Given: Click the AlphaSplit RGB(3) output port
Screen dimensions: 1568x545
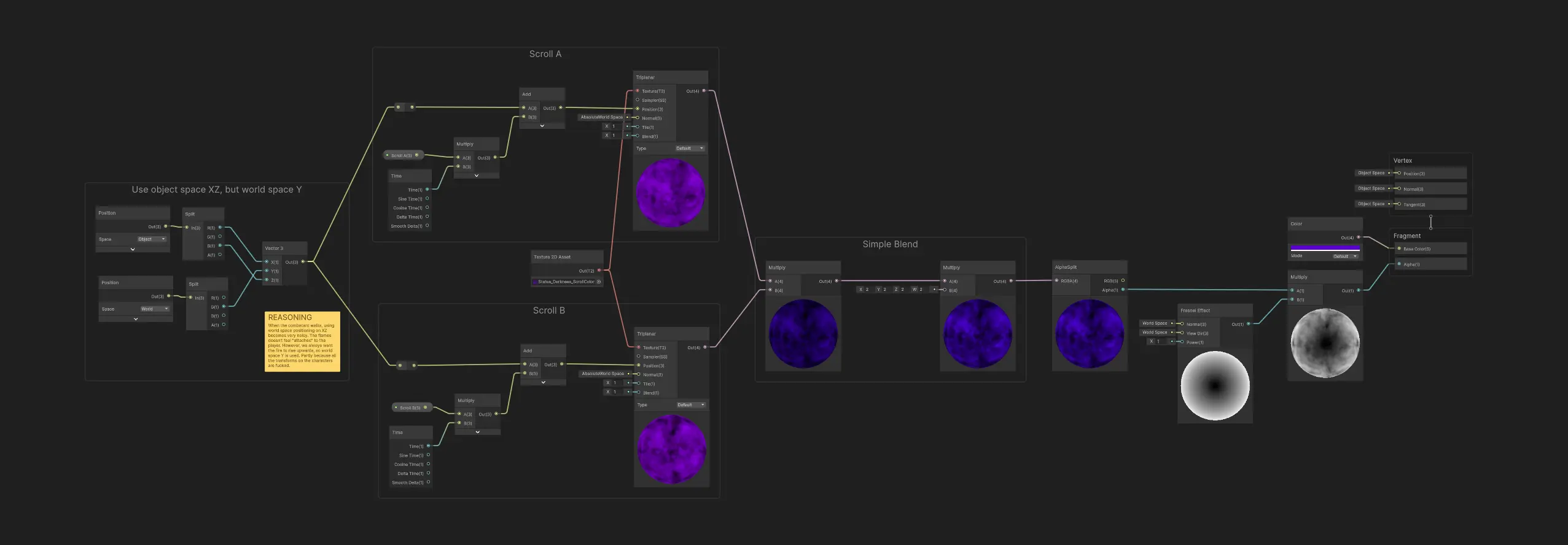Looking at the screenshot, I should 1123,280.
